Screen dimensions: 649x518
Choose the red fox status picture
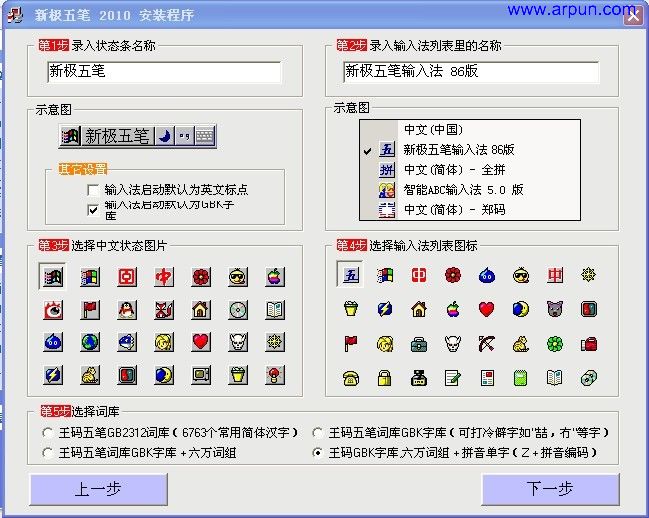(164, 309)
